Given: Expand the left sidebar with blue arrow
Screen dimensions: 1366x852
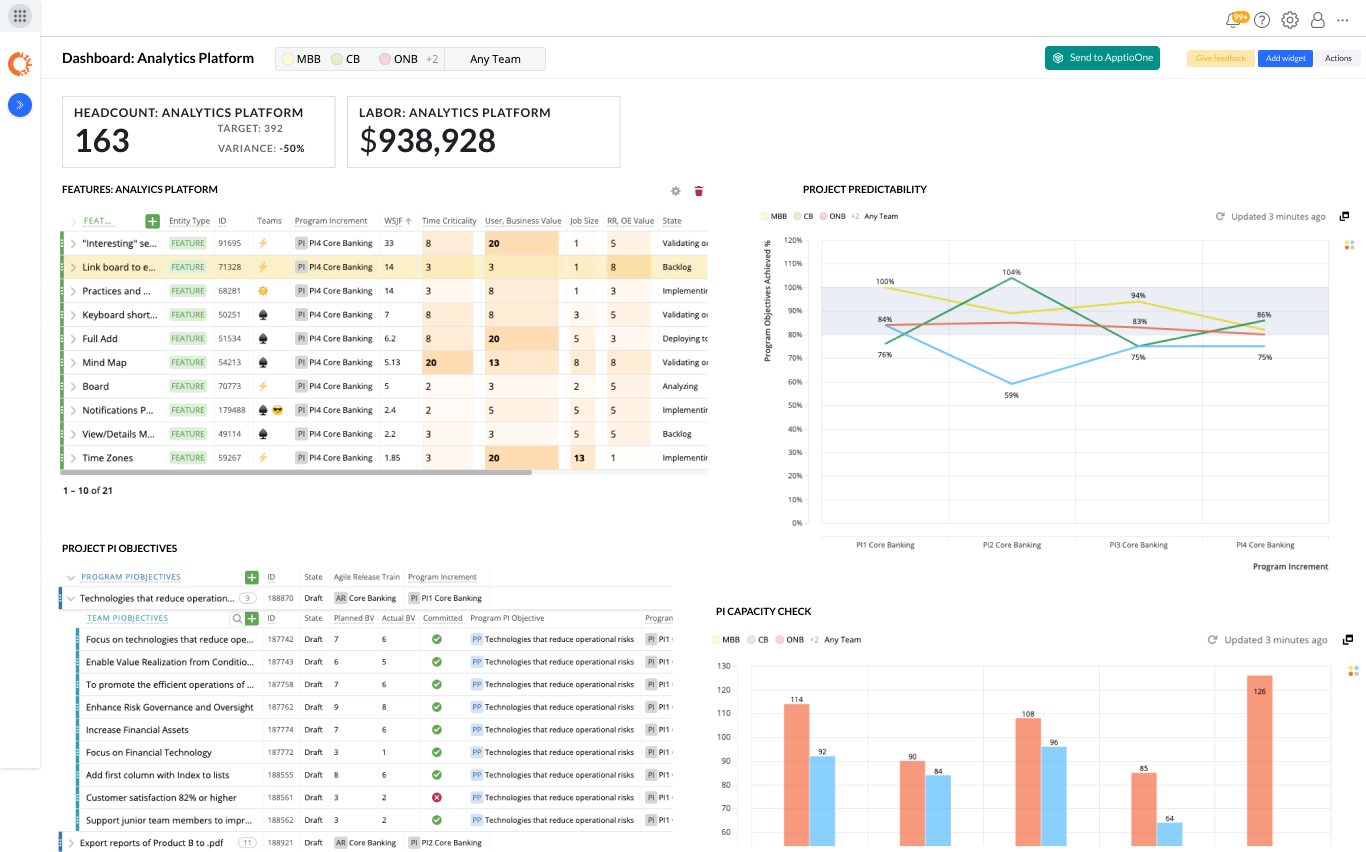Looking at the screenshot, I should 20,104.
